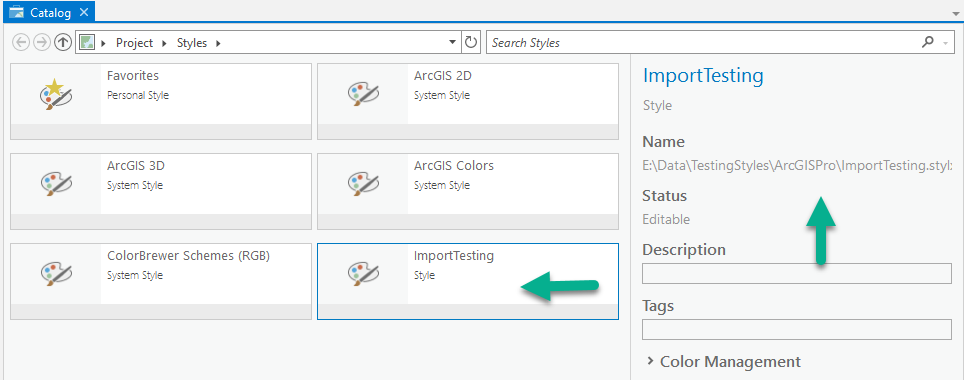This screenshot has width=964, height=380.
Task: Click the search magnifier icon
Action: 928,42
